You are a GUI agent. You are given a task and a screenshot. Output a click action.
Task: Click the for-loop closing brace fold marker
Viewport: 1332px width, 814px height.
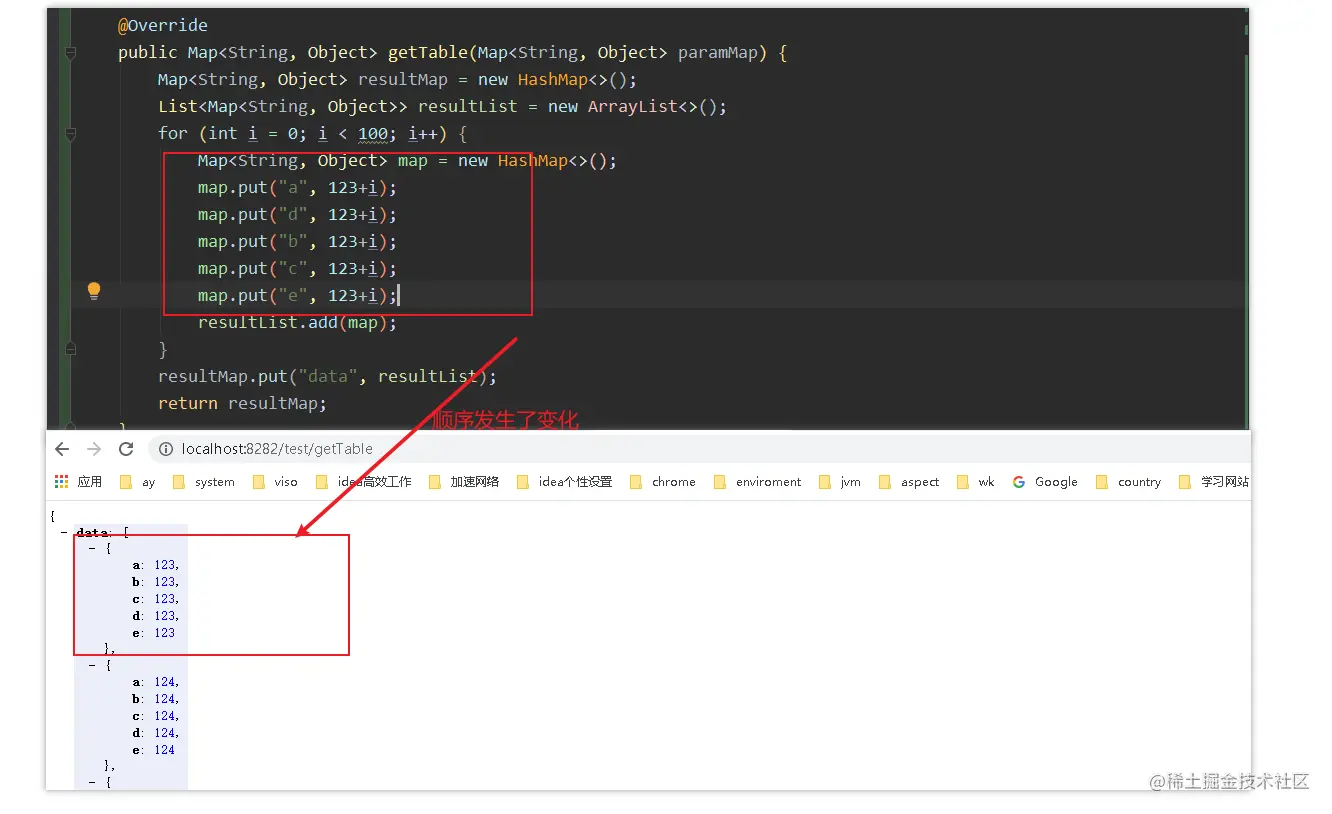[70, 349]
